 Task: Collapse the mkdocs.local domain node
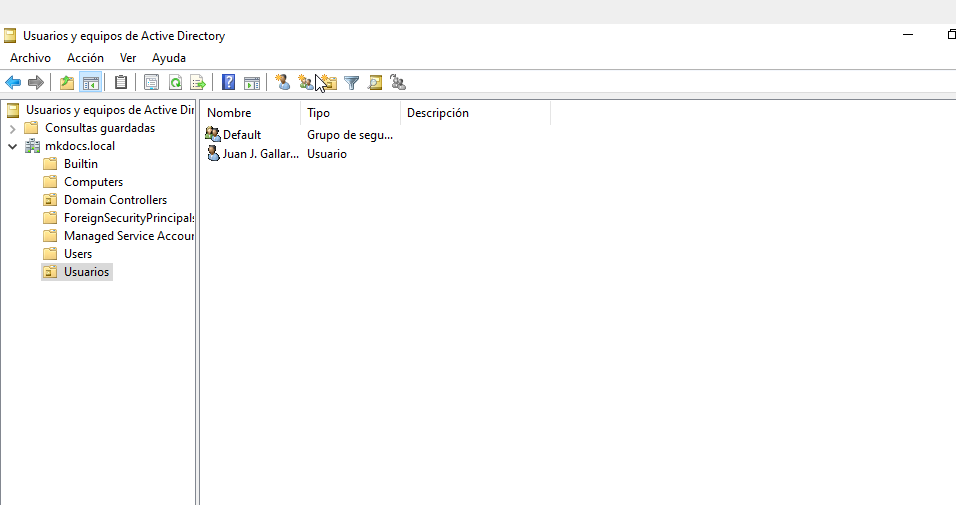(x=12, y=146)
